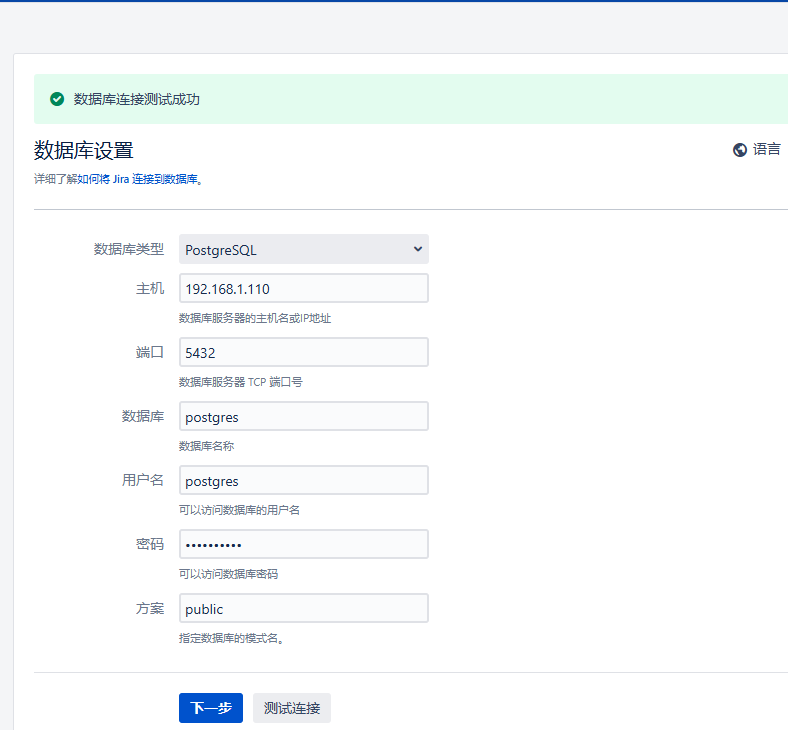Viewport: 788px width, 730px height.
Task: Click hint text 可以访问数据库的用户名
Action: [239, 510]
